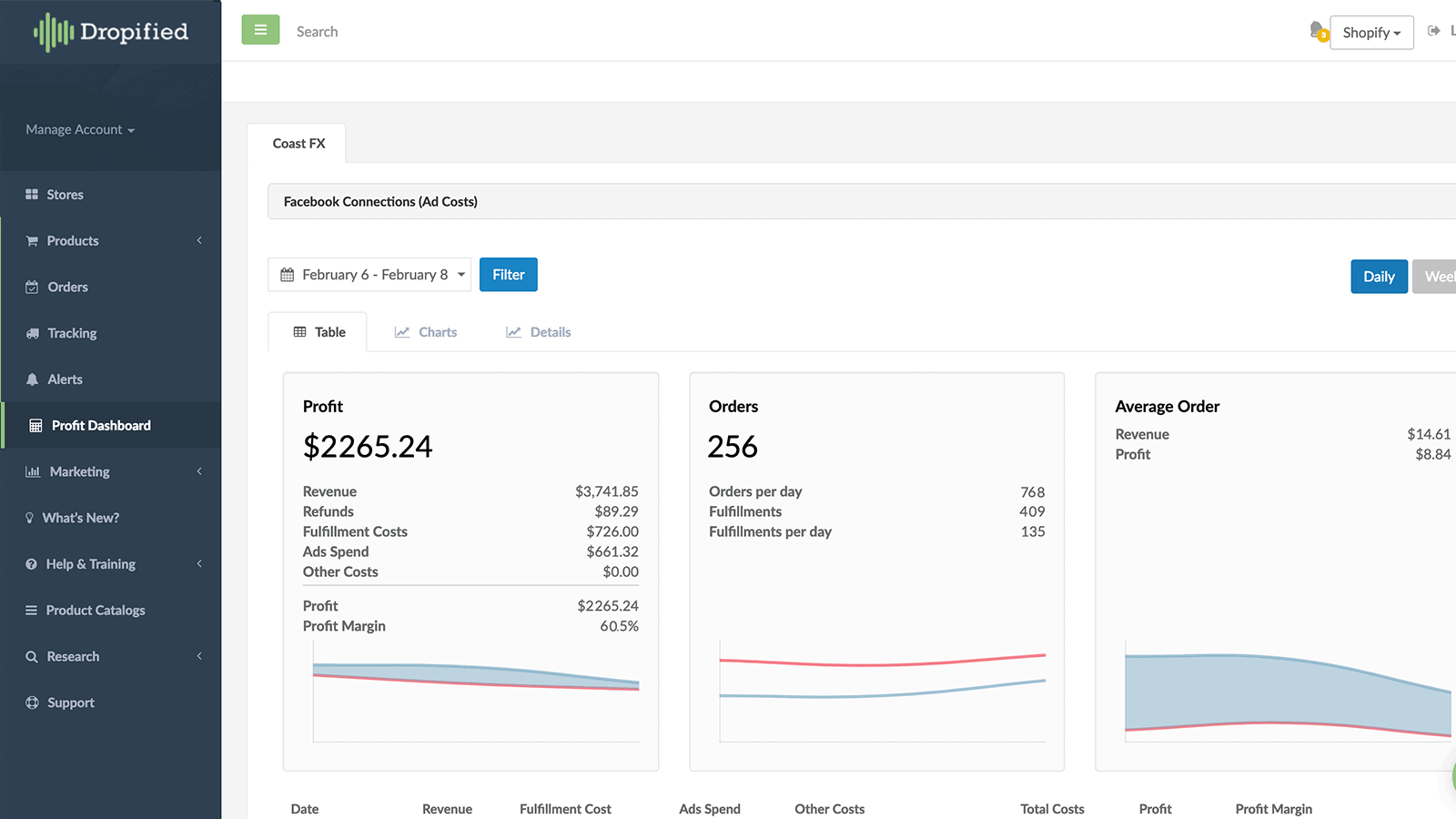Switch to Weekly view toggle

[x=1437, y=277]
